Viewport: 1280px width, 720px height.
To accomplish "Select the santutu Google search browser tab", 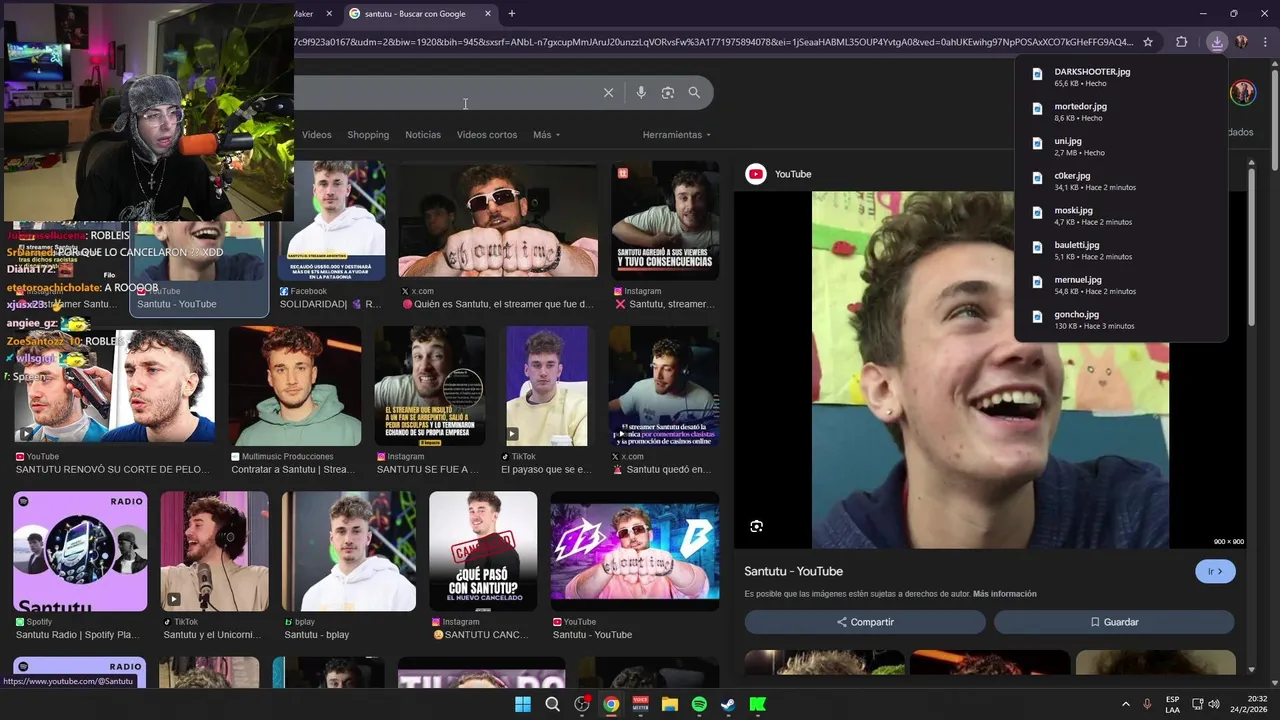I will pos(420,14).
